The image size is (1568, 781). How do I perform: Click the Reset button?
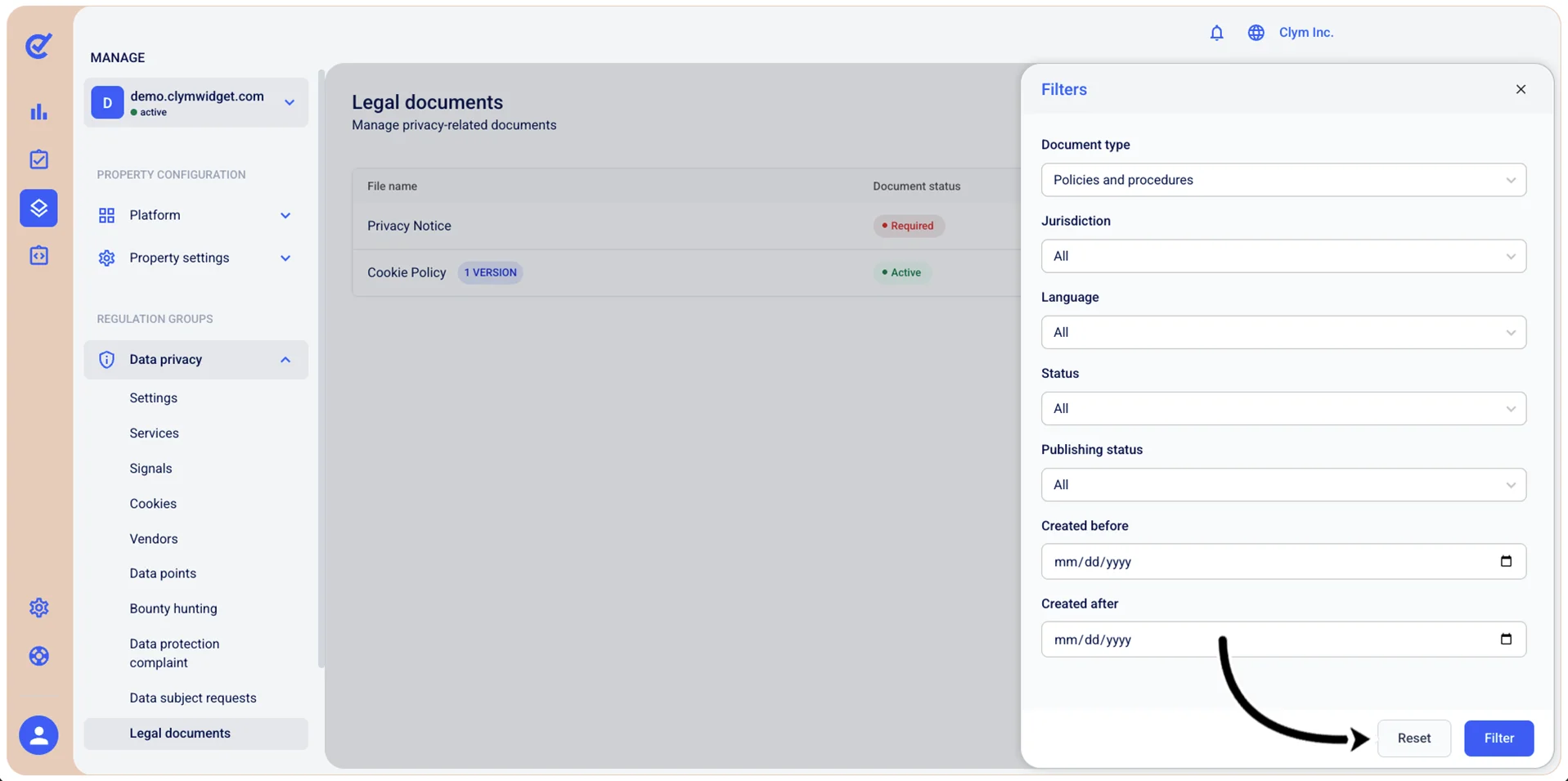(1413, 738)
